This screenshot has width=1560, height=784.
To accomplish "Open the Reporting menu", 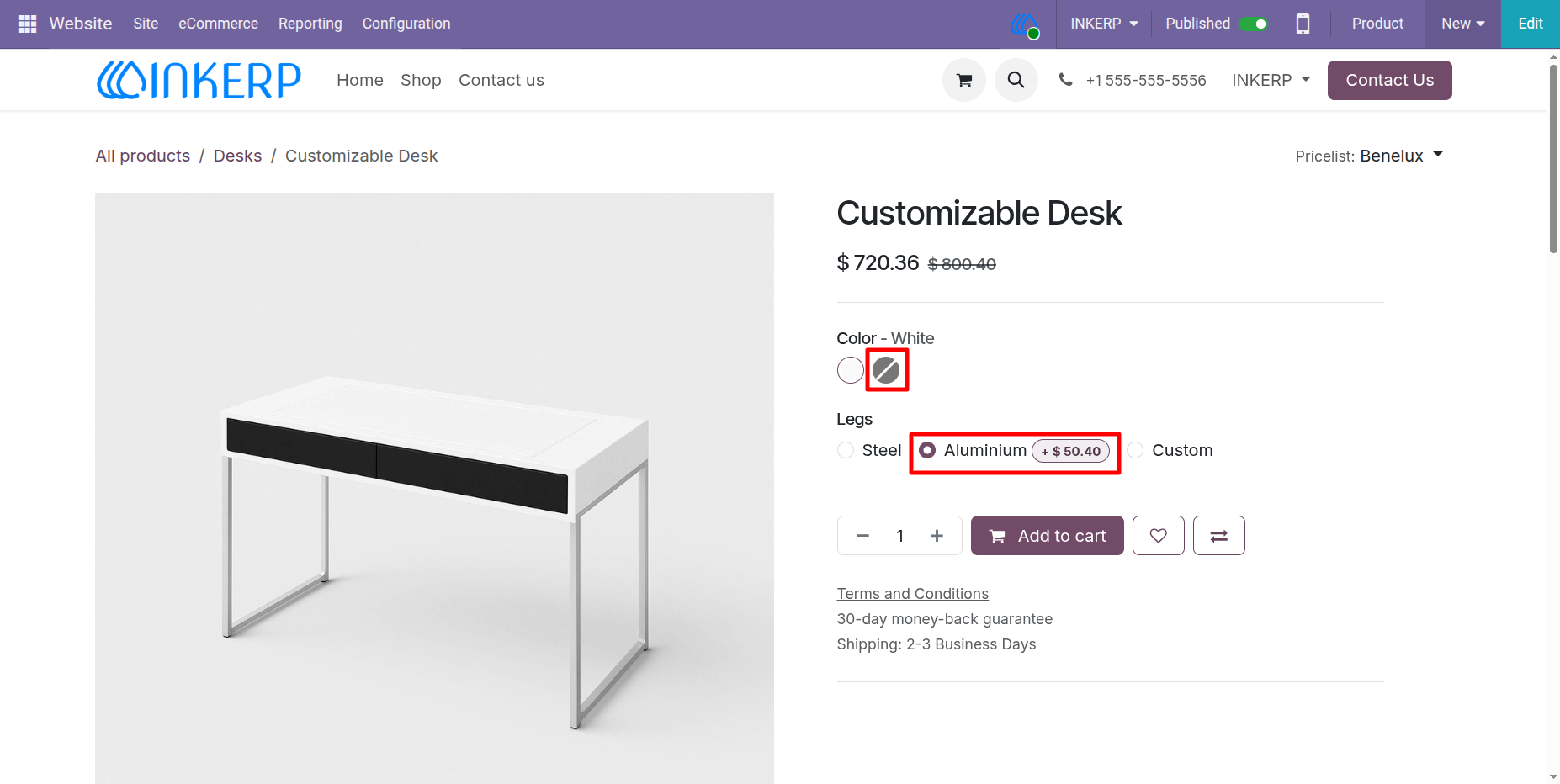I will tap(310, 24).
